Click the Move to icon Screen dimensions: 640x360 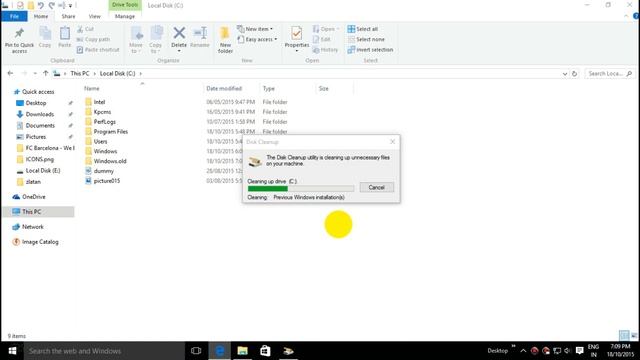[x=136, y=33]
